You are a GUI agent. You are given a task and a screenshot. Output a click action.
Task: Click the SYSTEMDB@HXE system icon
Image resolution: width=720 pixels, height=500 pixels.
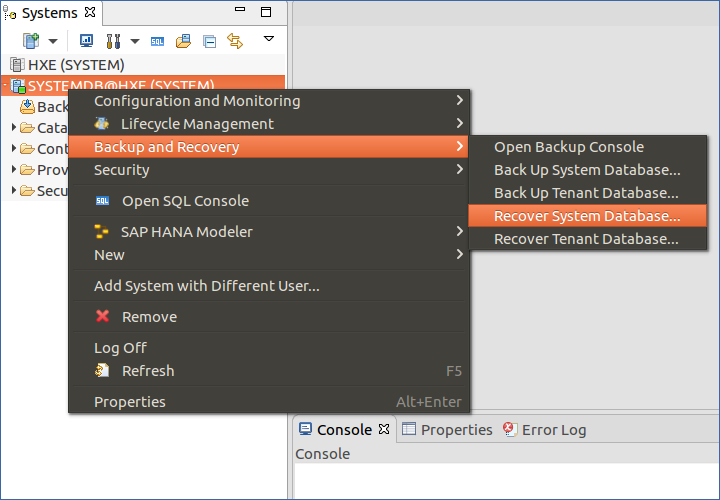click(17, 86)
